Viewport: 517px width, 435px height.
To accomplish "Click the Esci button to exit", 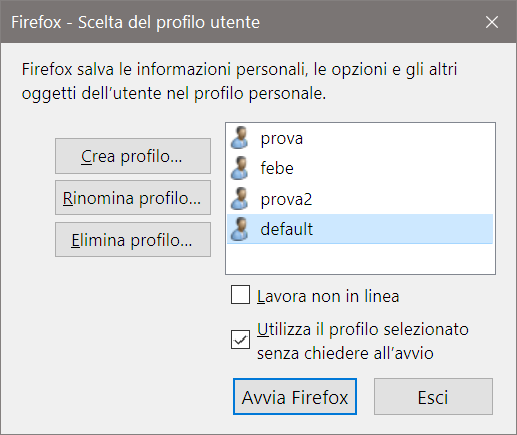I will (x=433, y=397).
